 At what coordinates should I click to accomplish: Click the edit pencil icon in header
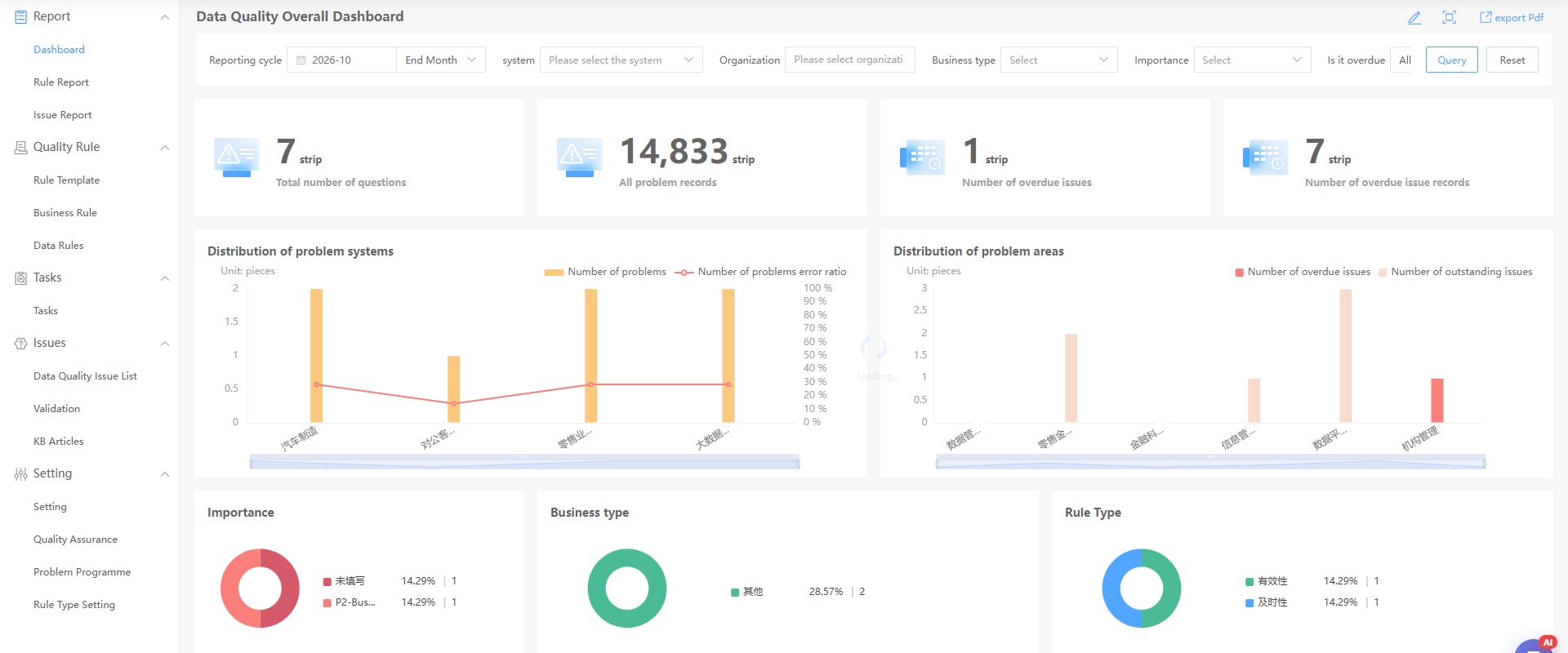tap(1414, 17)
